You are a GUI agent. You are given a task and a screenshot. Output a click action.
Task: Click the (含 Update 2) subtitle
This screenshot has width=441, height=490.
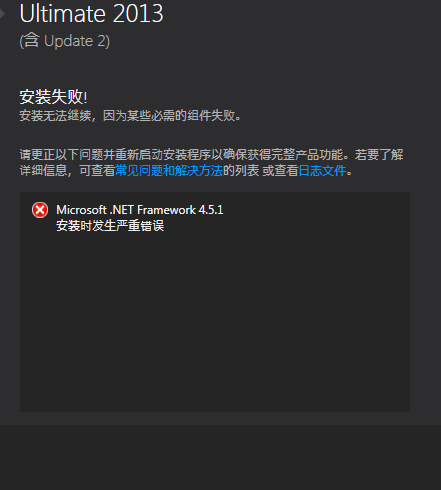(x=65, y=41)
